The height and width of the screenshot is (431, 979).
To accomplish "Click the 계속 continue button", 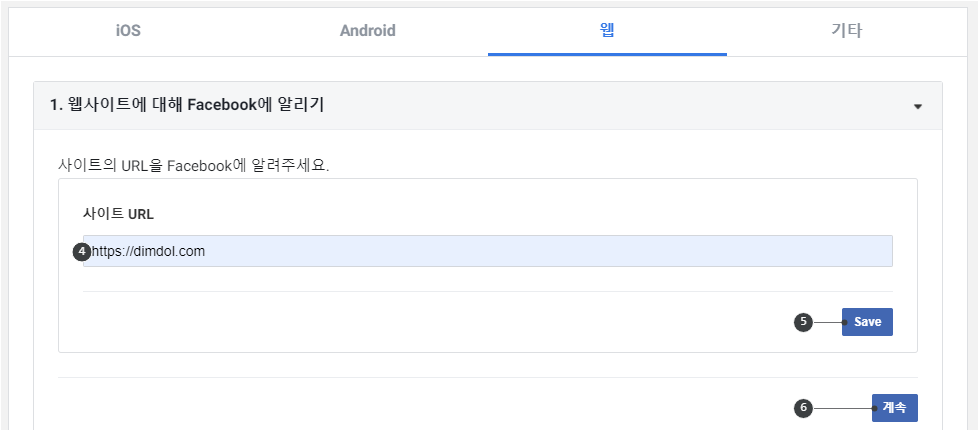I will tap(895, 408).
